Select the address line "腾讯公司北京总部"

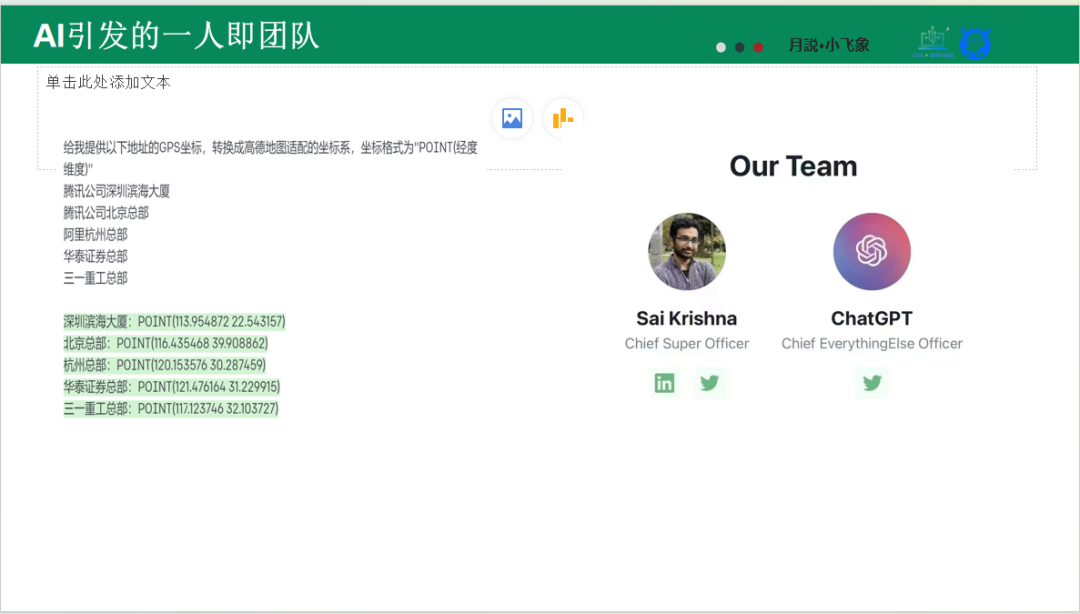106,213
